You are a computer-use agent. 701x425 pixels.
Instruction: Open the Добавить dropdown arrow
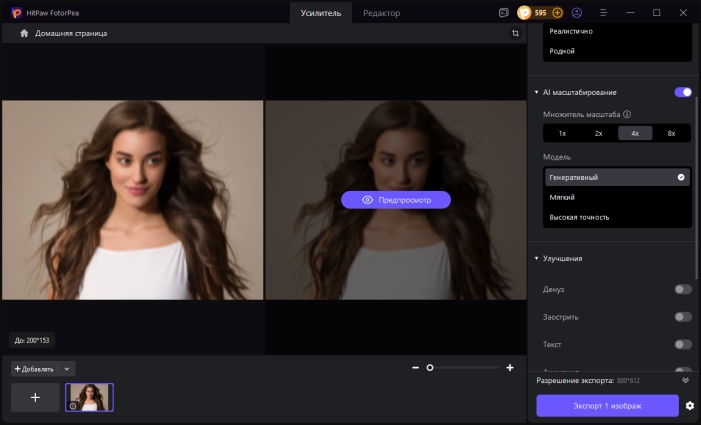(x=67, y=369)
